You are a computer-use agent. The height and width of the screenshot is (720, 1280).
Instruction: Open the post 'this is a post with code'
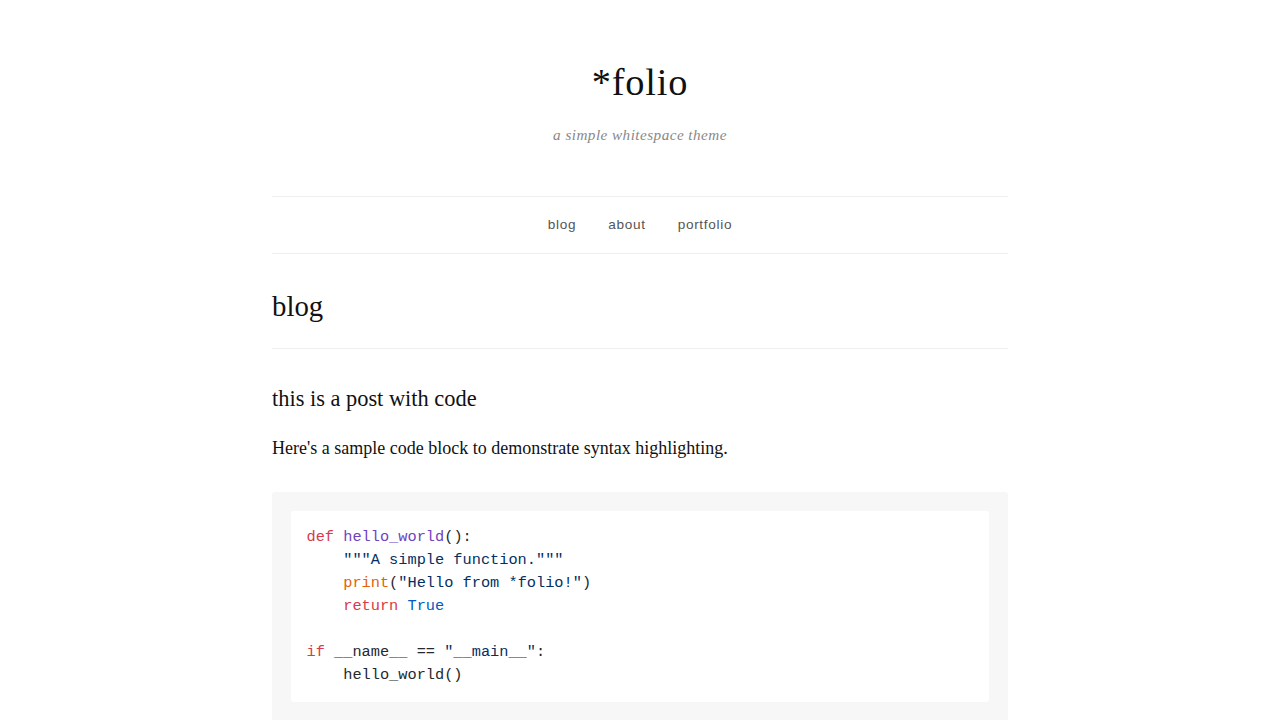[374, 399]
